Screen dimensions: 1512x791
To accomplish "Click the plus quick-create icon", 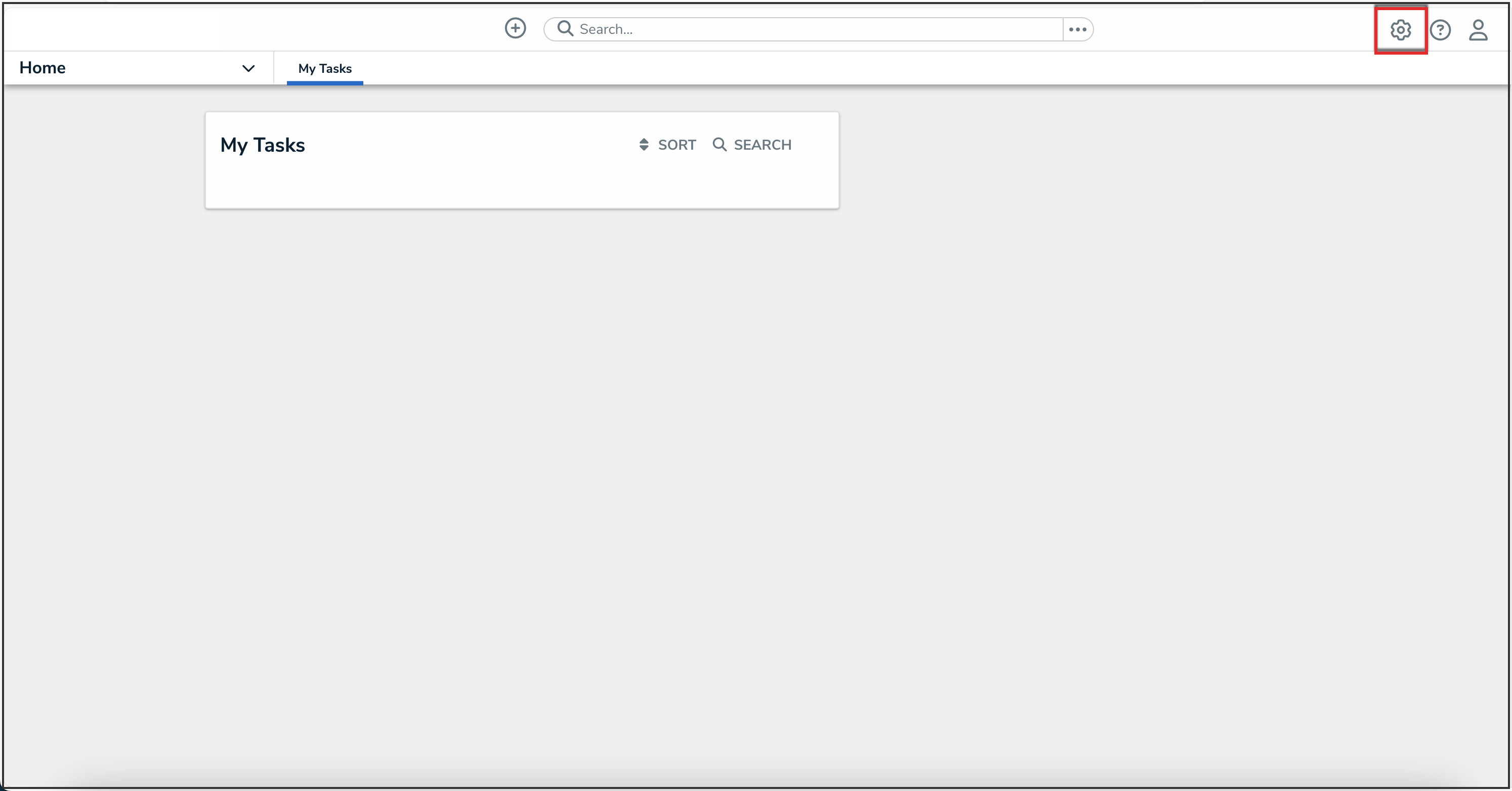I will [x=515, y=28].
